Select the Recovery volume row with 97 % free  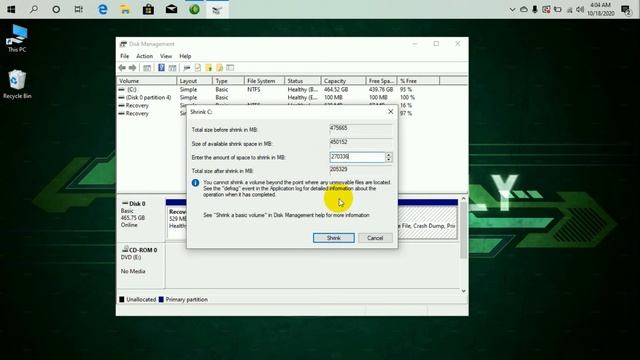pos(292,113)
